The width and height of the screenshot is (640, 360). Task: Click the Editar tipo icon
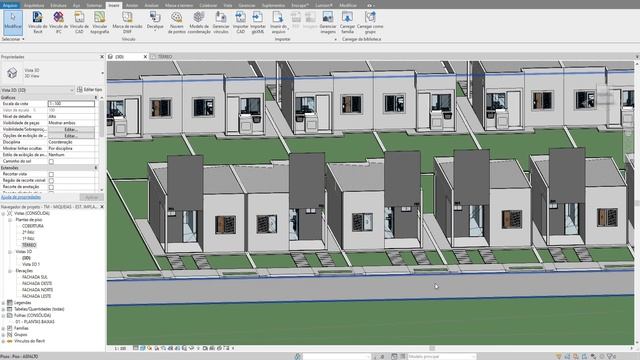[80, 90]
